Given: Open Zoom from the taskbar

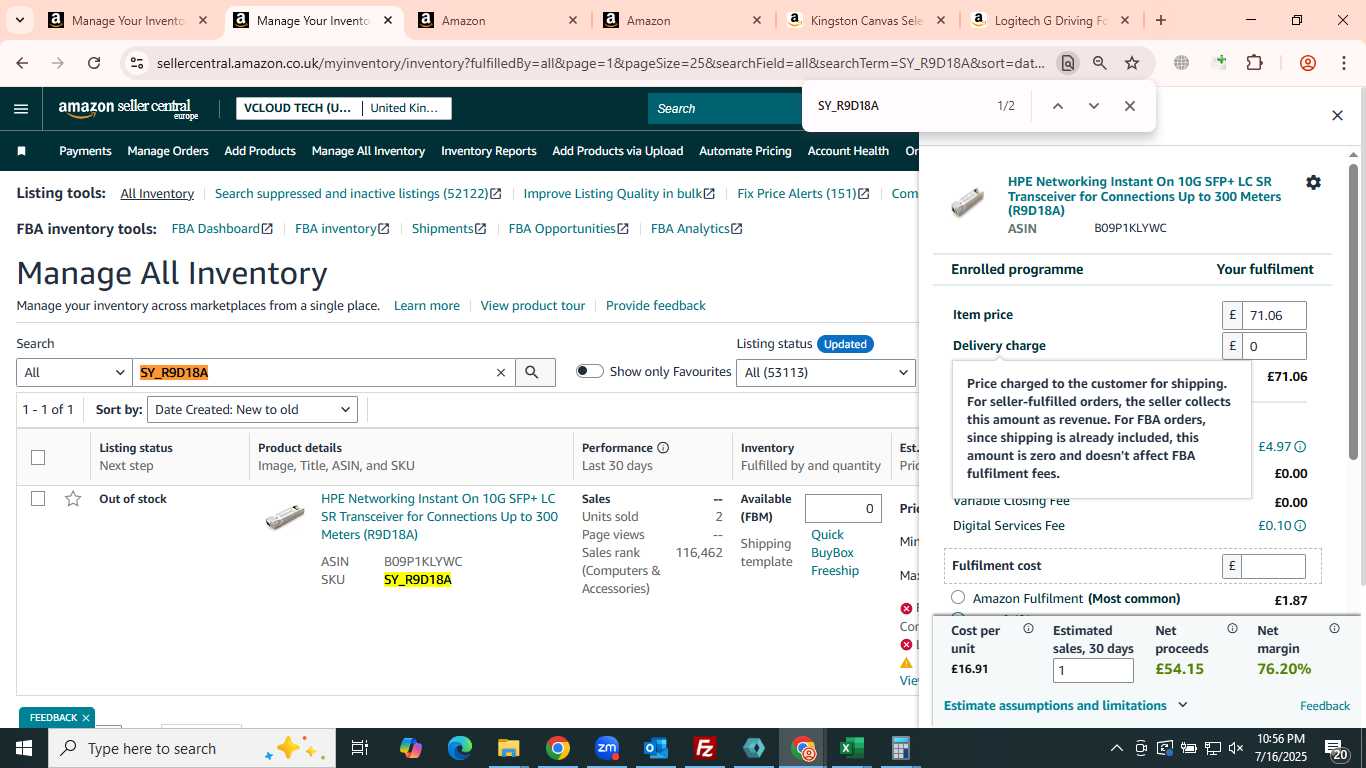Looking at the screenshot, I should (607, 748).
